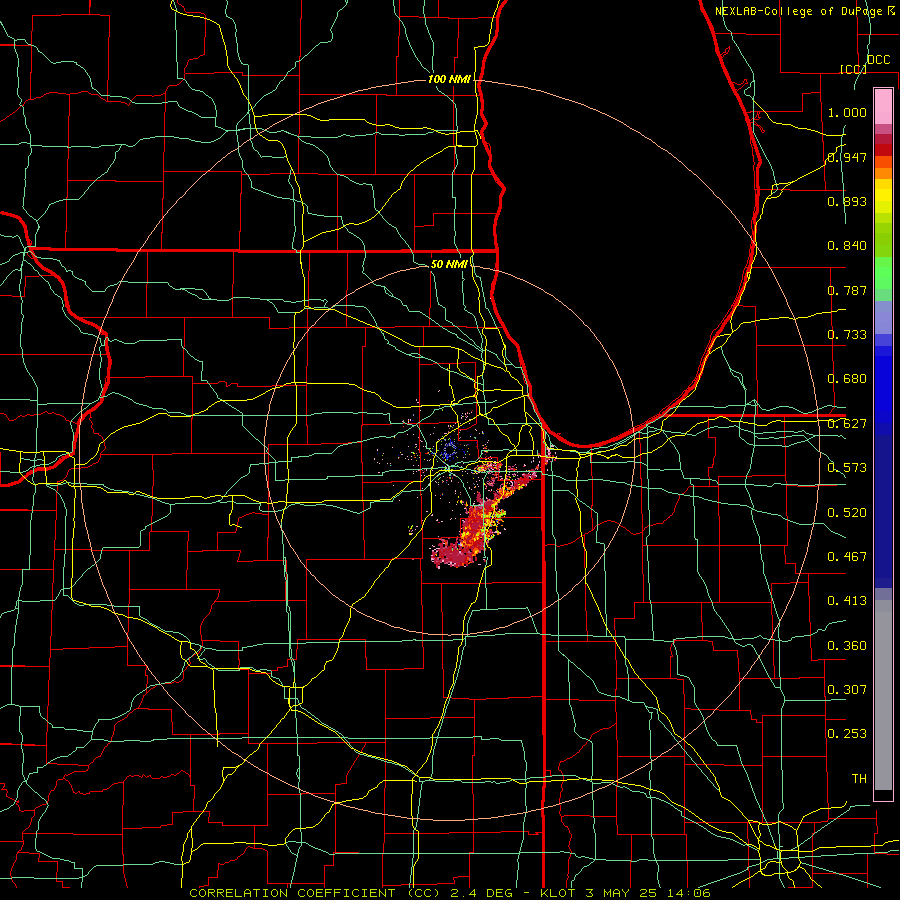The width and height of the screenshot is (900, 900).
Task: Pick the bright green segment of color bar
Action: click(x=883, y=273)
